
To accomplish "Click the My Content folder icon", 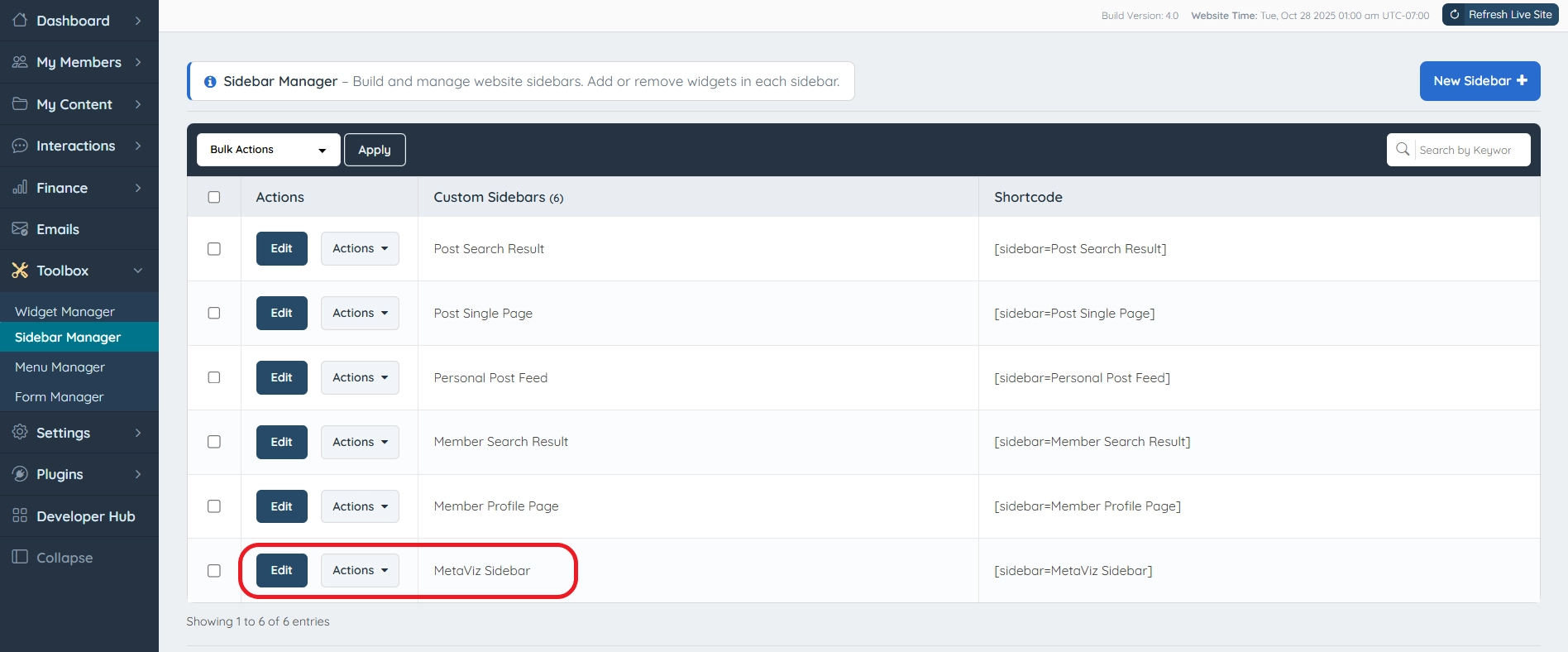I will (x=20, y=104).
